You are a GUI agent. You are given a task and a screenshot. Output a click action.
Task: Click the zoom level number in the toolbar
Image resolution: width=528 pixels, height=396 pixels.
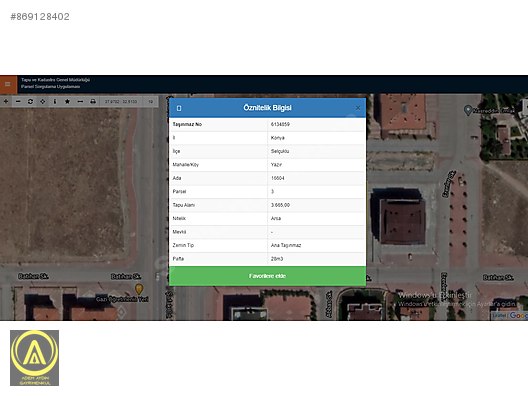(x=151, y=101)
